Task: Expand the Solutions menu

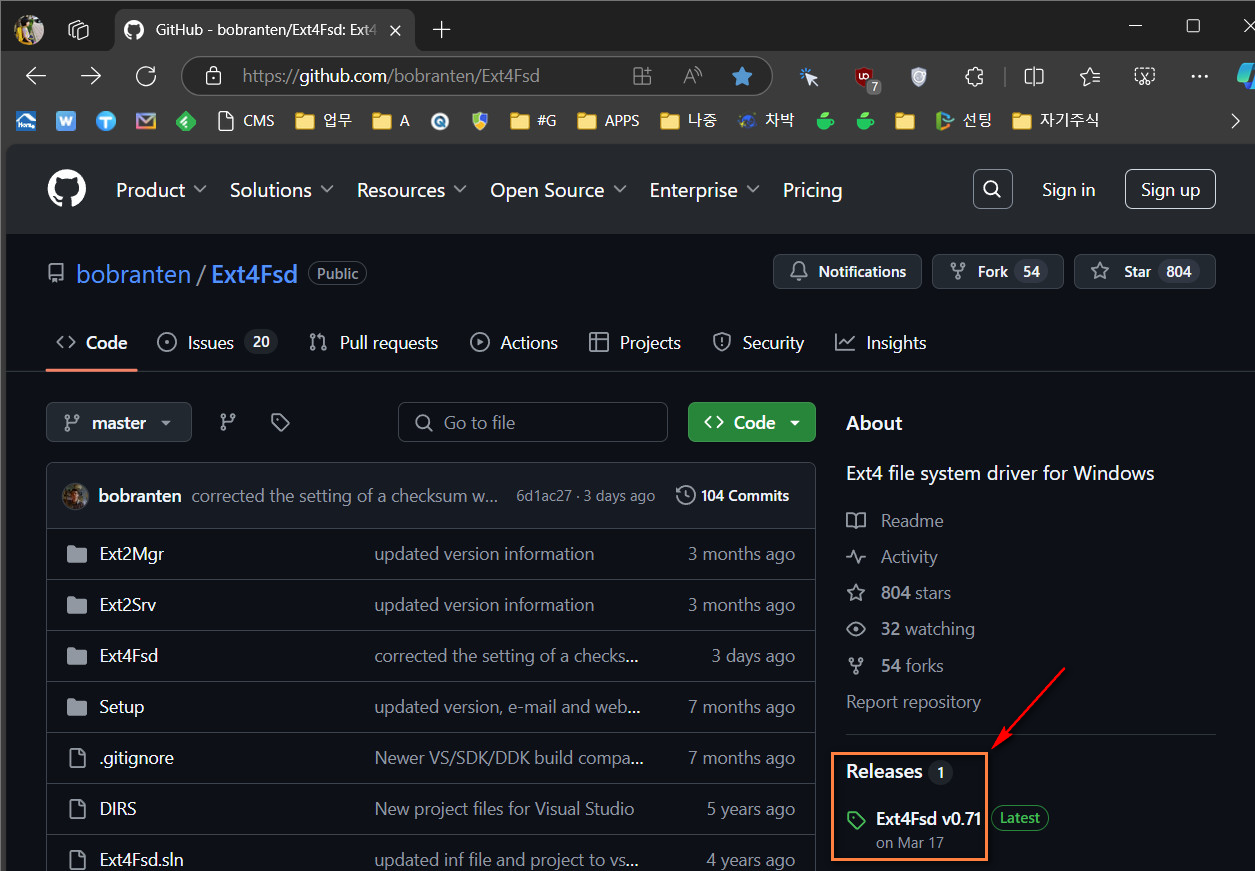Action: pyautogui.click(x=281, y=190)
